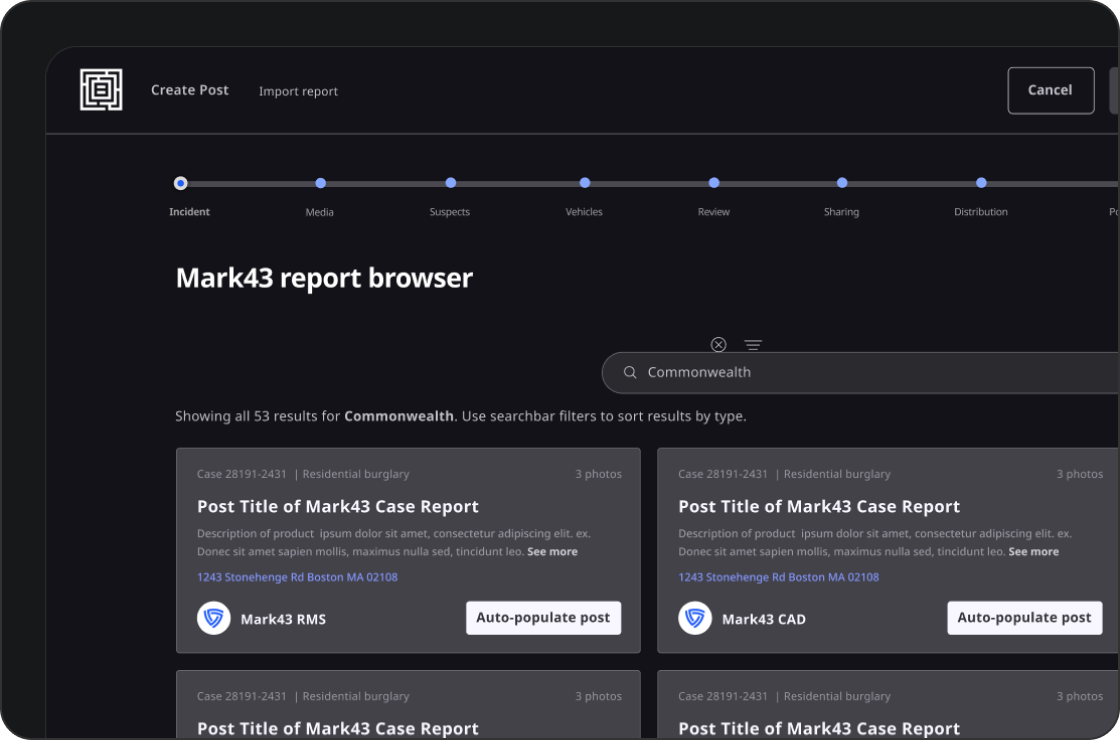
Task: Auto-populate post from Mark43 CAD card
Action: (x=1024, y=618)
